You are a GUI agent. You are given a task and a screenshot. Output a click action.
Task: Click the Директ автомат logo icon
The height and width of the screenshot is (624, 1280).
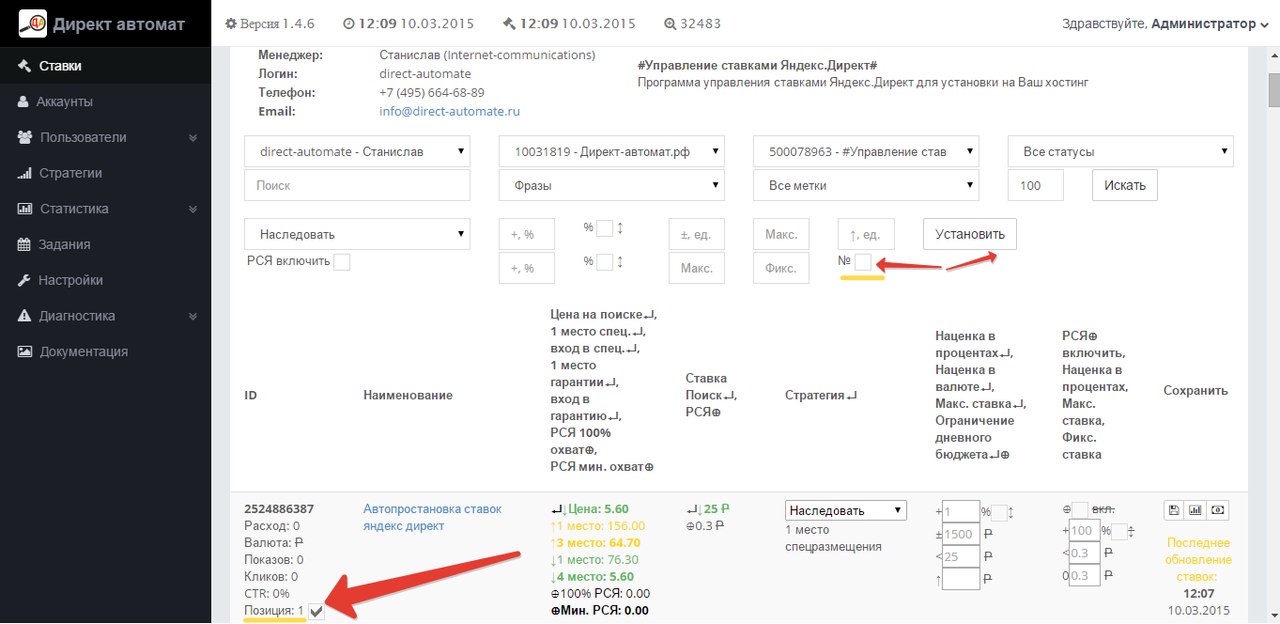point(33,23)
